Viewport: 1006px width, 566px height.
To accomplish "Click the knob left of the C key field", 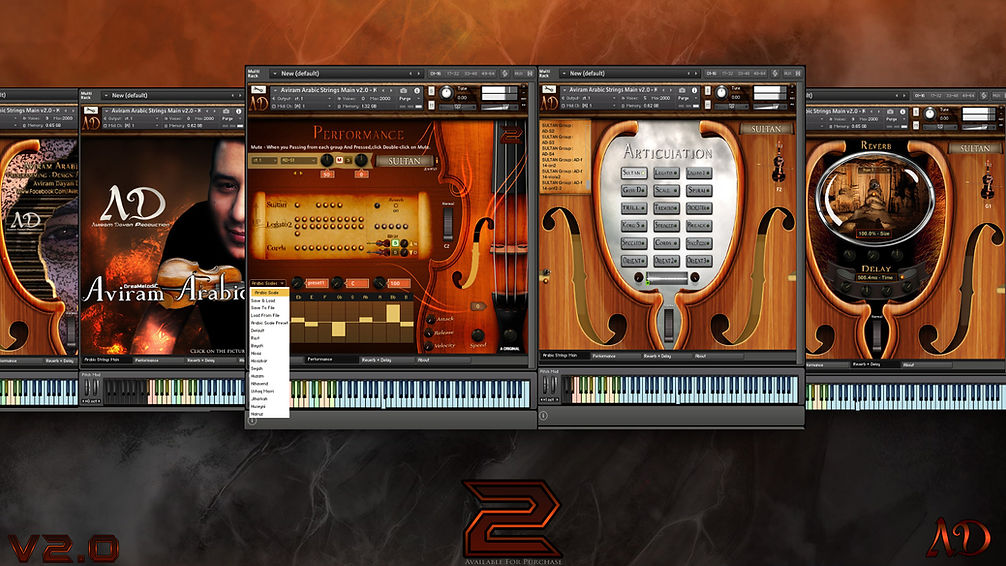I will (x=337, y=283).
